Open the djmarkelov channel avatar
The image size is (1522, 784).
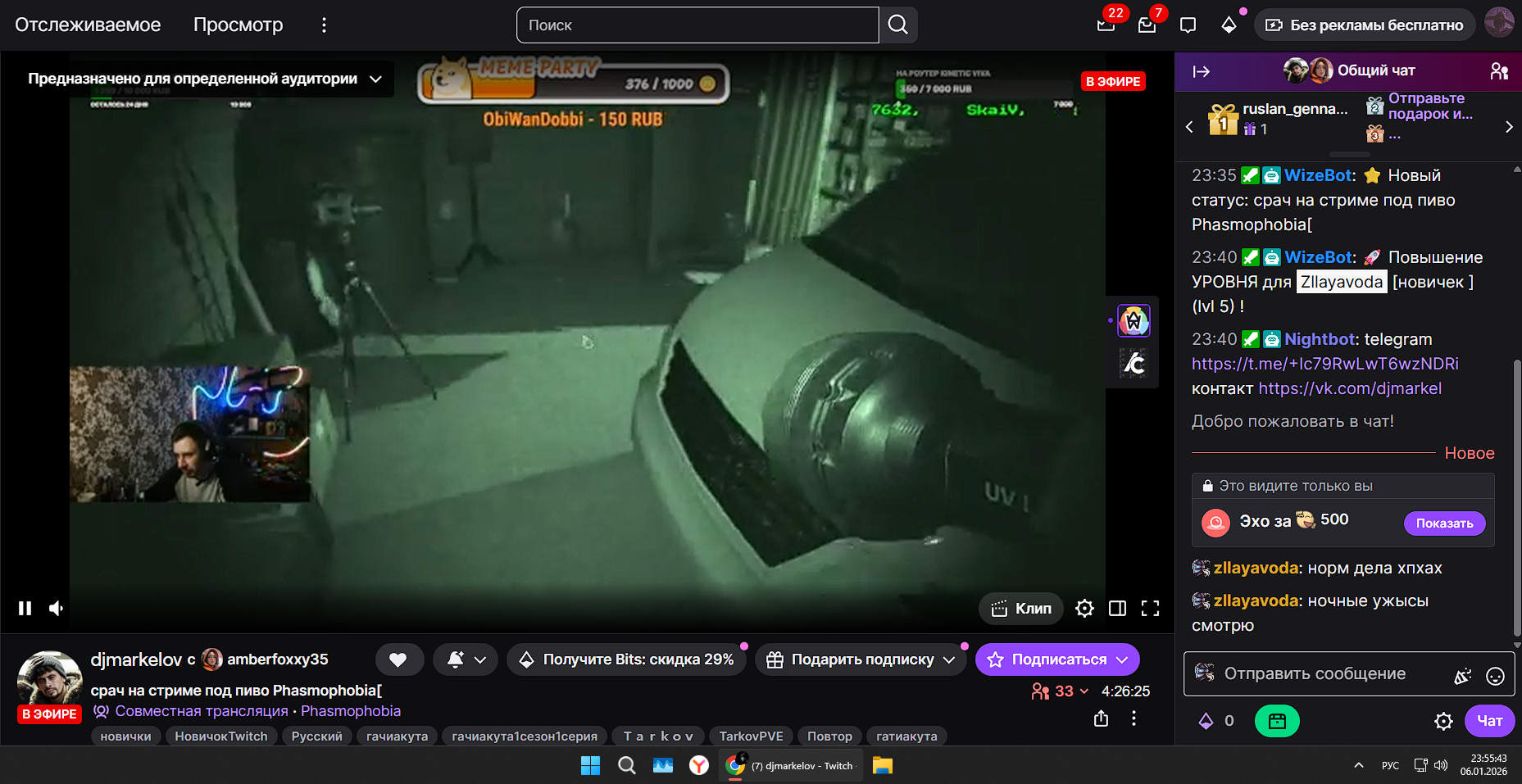click(x=50, y=679)
